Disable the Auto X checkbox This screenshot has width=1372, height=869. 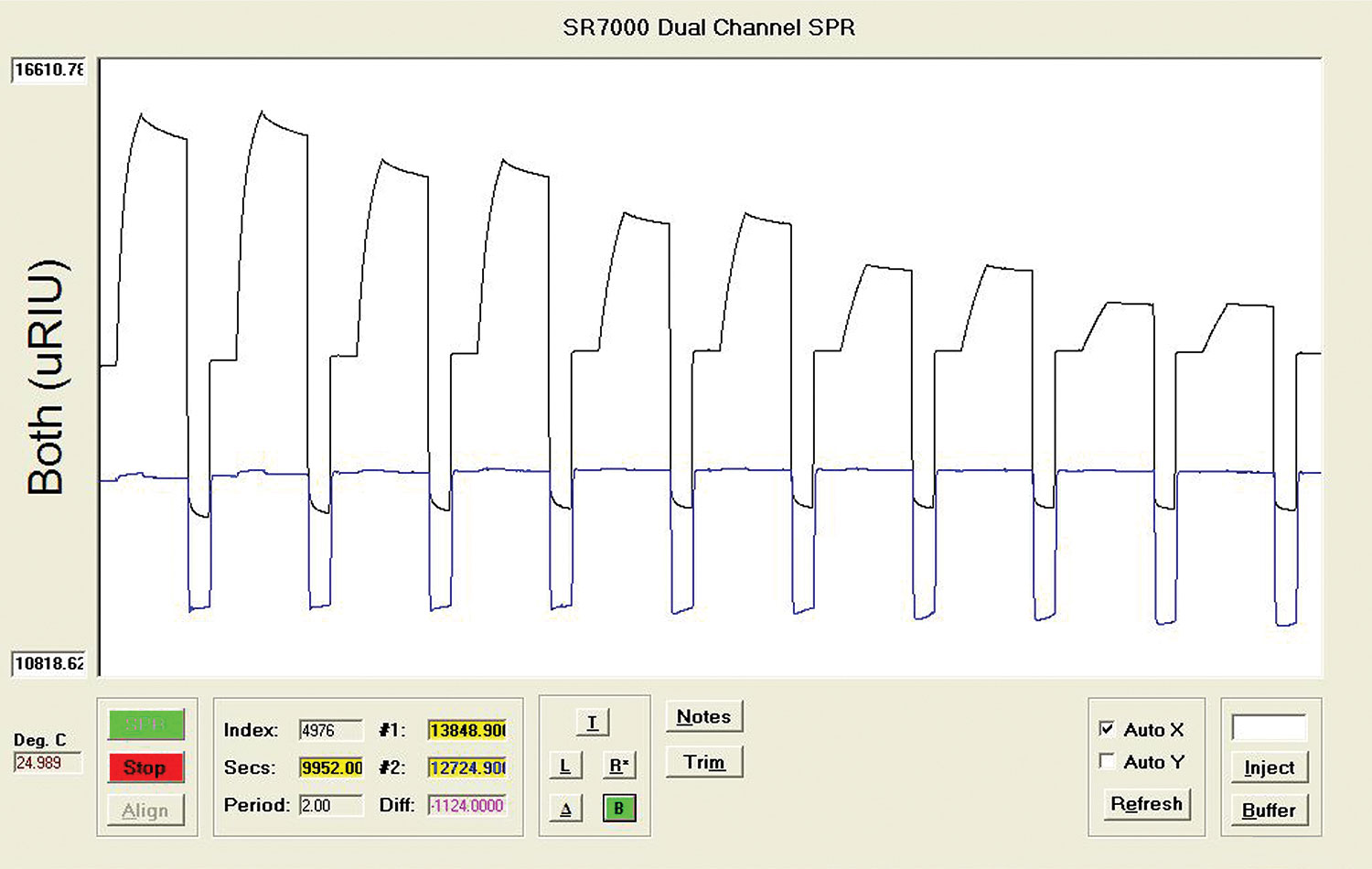[1107, 729]
